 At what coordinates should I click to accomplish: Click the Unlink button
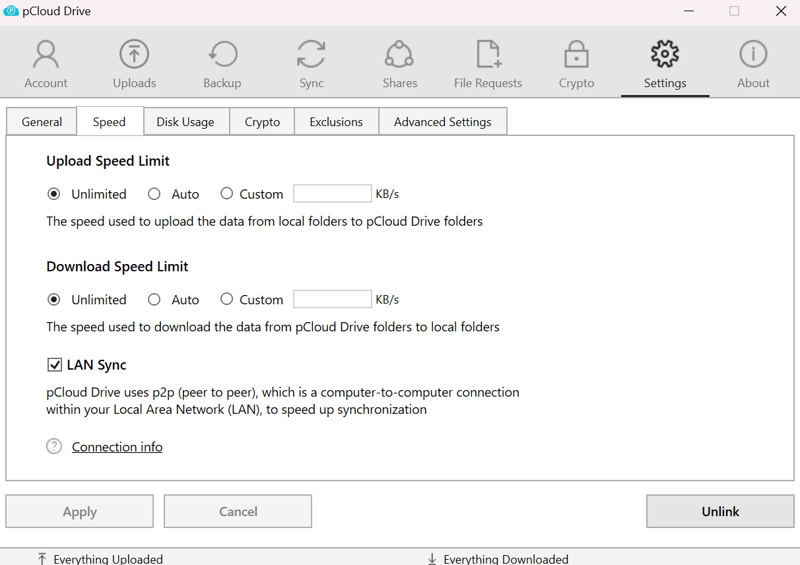tap(720, 511)
